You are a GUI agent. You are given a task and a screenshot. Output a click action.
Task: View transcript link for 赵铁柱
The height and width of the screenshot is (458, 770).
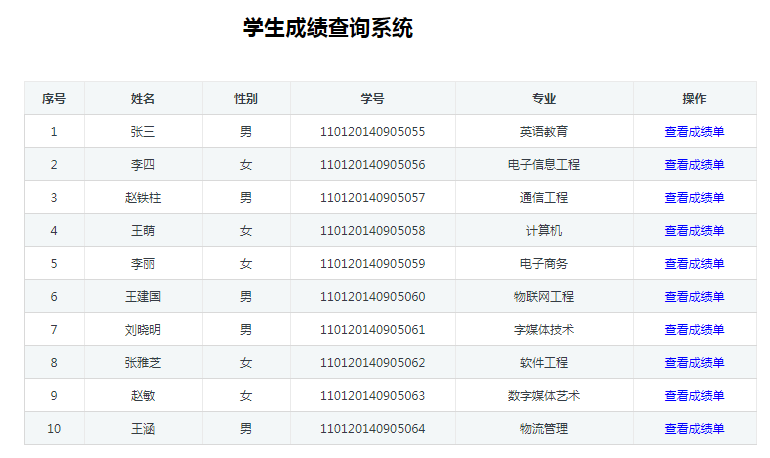click(694, 197)
